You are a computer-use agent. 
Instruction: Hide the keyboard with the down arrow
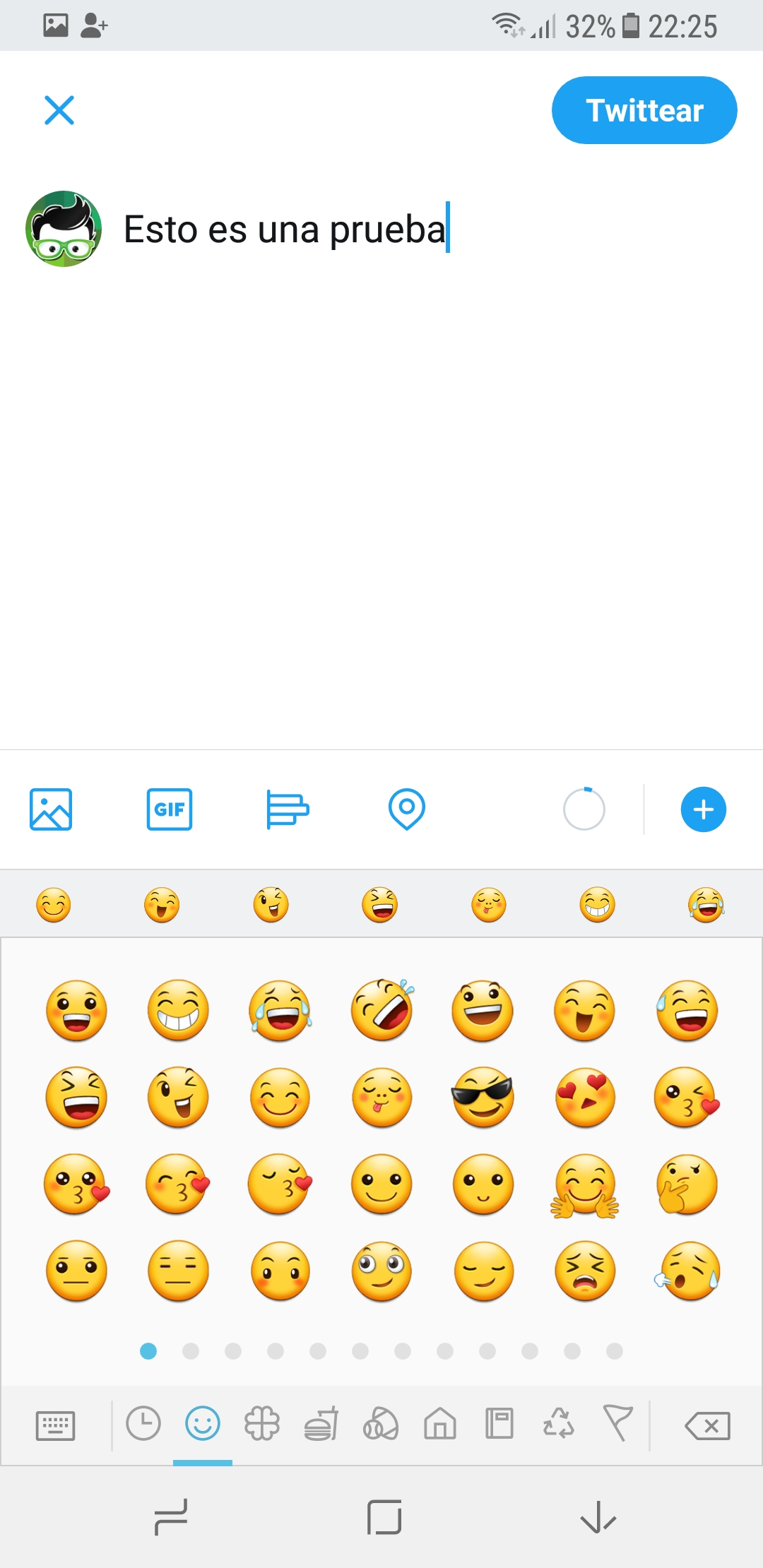(x=598, y=1517)
